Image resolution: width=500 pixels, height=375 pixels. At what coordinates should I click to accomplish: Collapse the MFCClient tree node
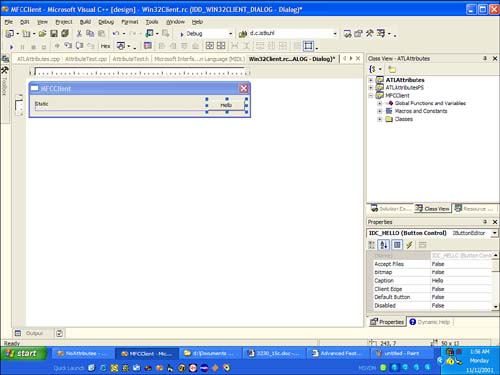coord(371,96)
